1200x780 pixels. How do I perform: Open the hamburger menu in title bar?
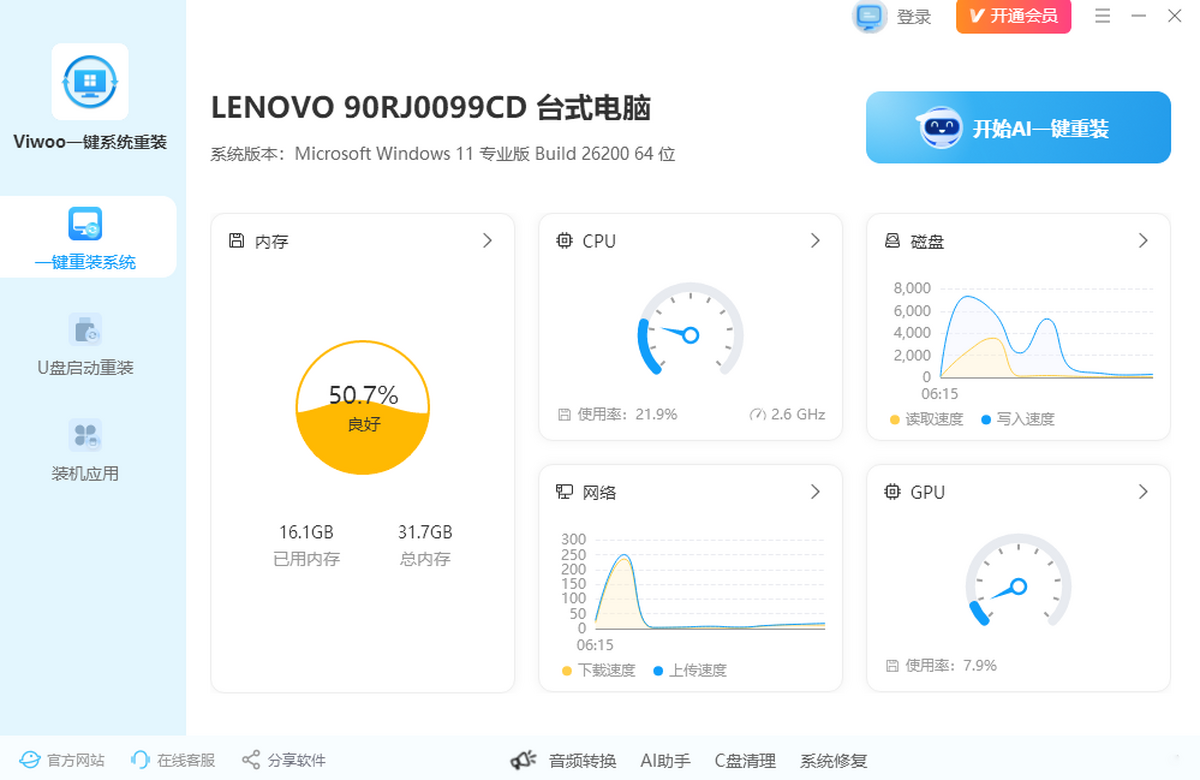(1103, 16)
